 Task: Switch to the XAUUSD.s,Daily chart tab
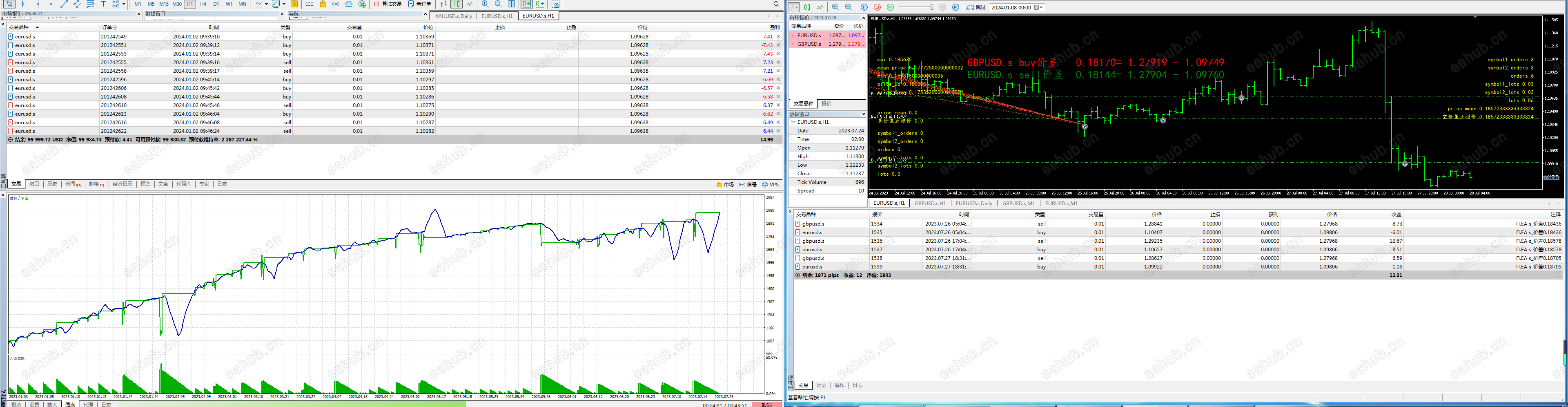point(454,16)
